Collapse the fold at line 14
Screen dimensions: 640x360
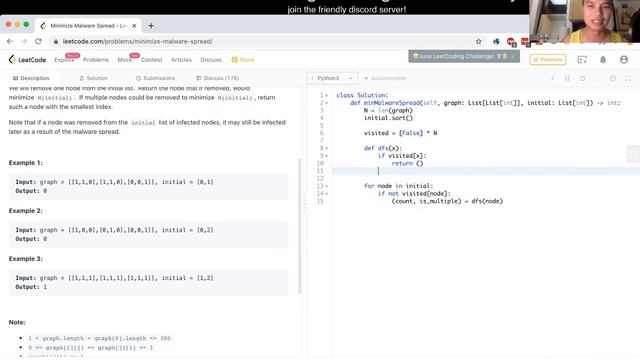click(327, 194)
